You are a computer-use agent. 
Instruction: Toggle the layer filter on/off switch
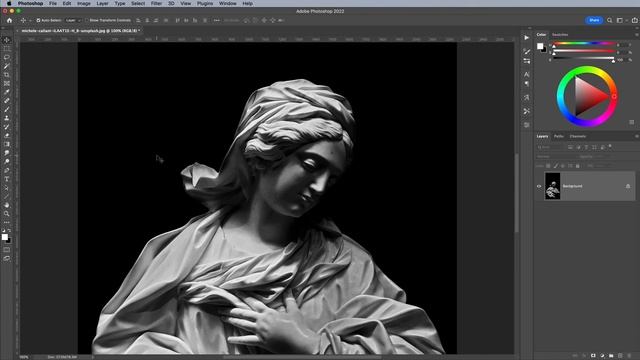pos(610,146)
